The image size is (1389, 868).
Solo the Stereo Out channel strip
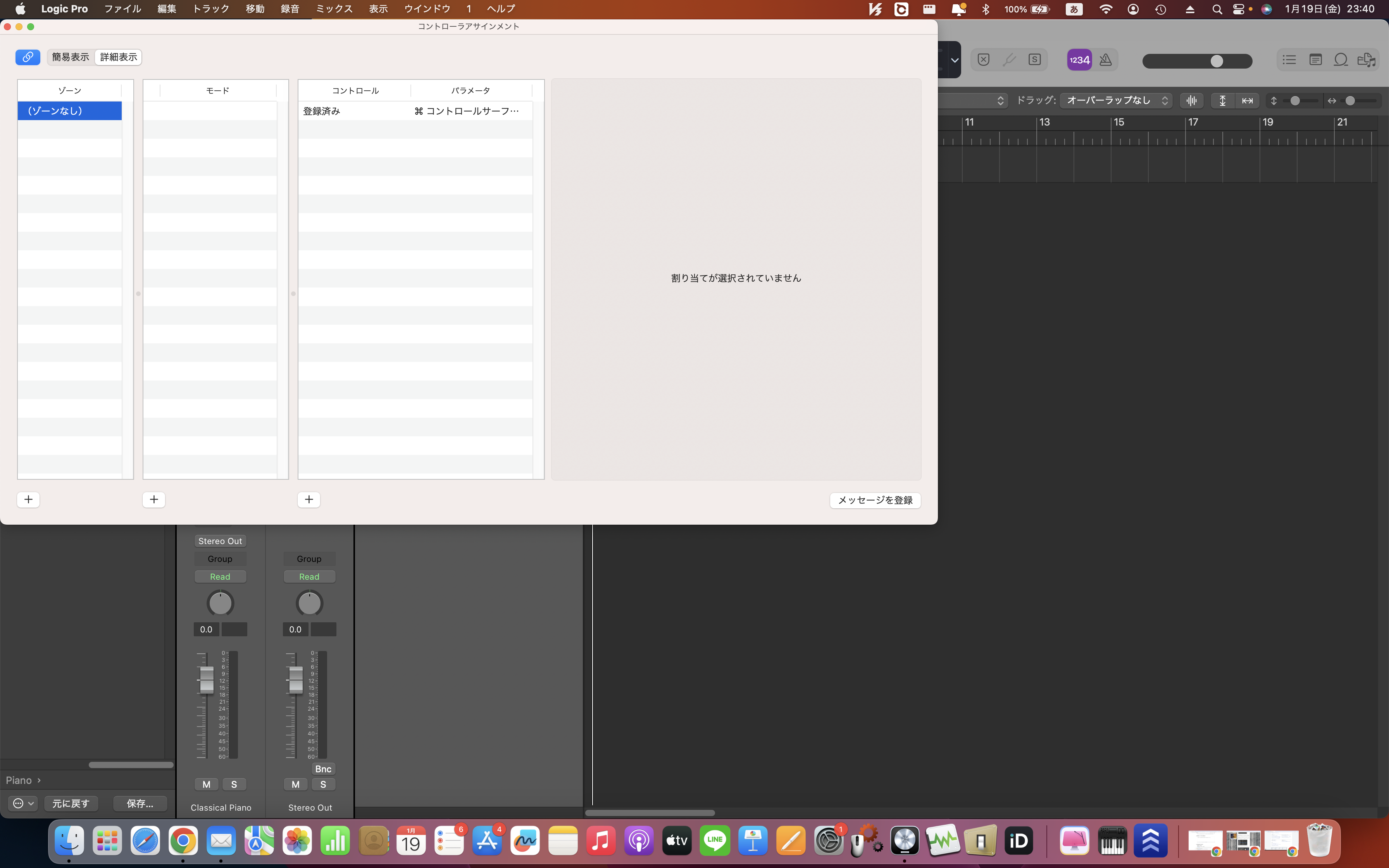coord(323,784)
